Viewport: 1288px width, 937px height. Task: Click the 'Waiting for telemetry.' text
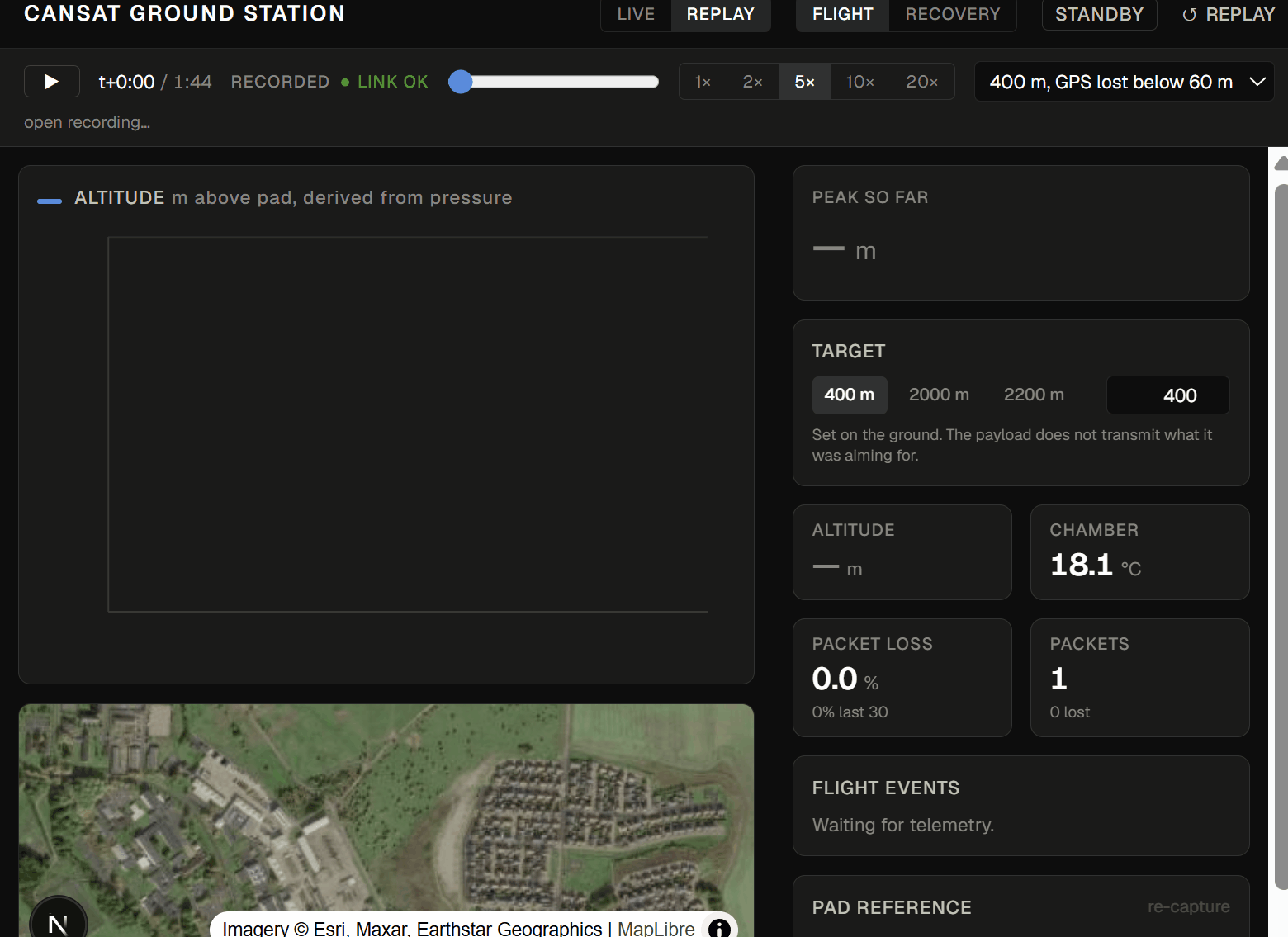tap(903, 825)
